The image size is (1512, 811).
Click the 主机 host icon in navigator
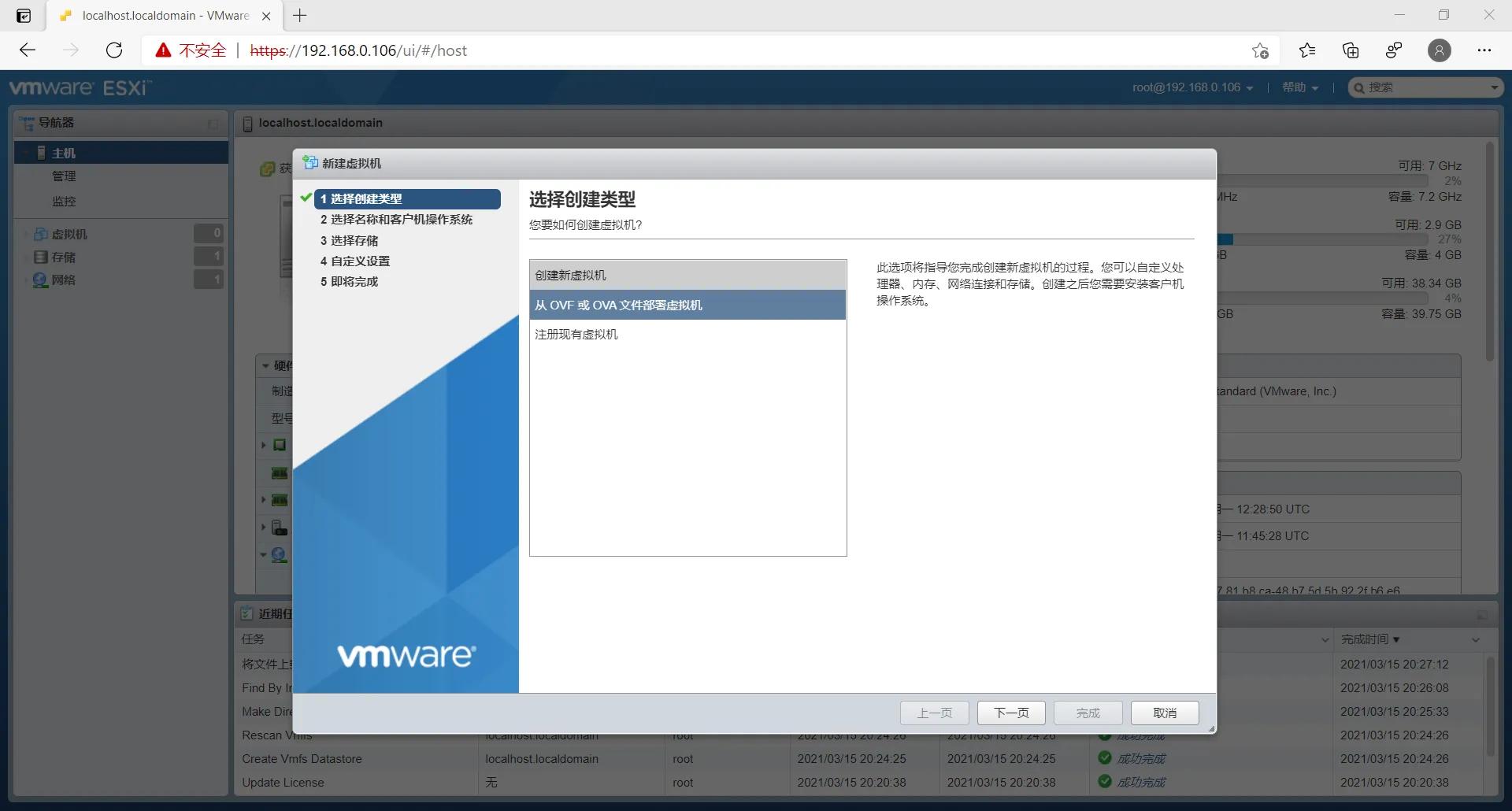(42, 152)
